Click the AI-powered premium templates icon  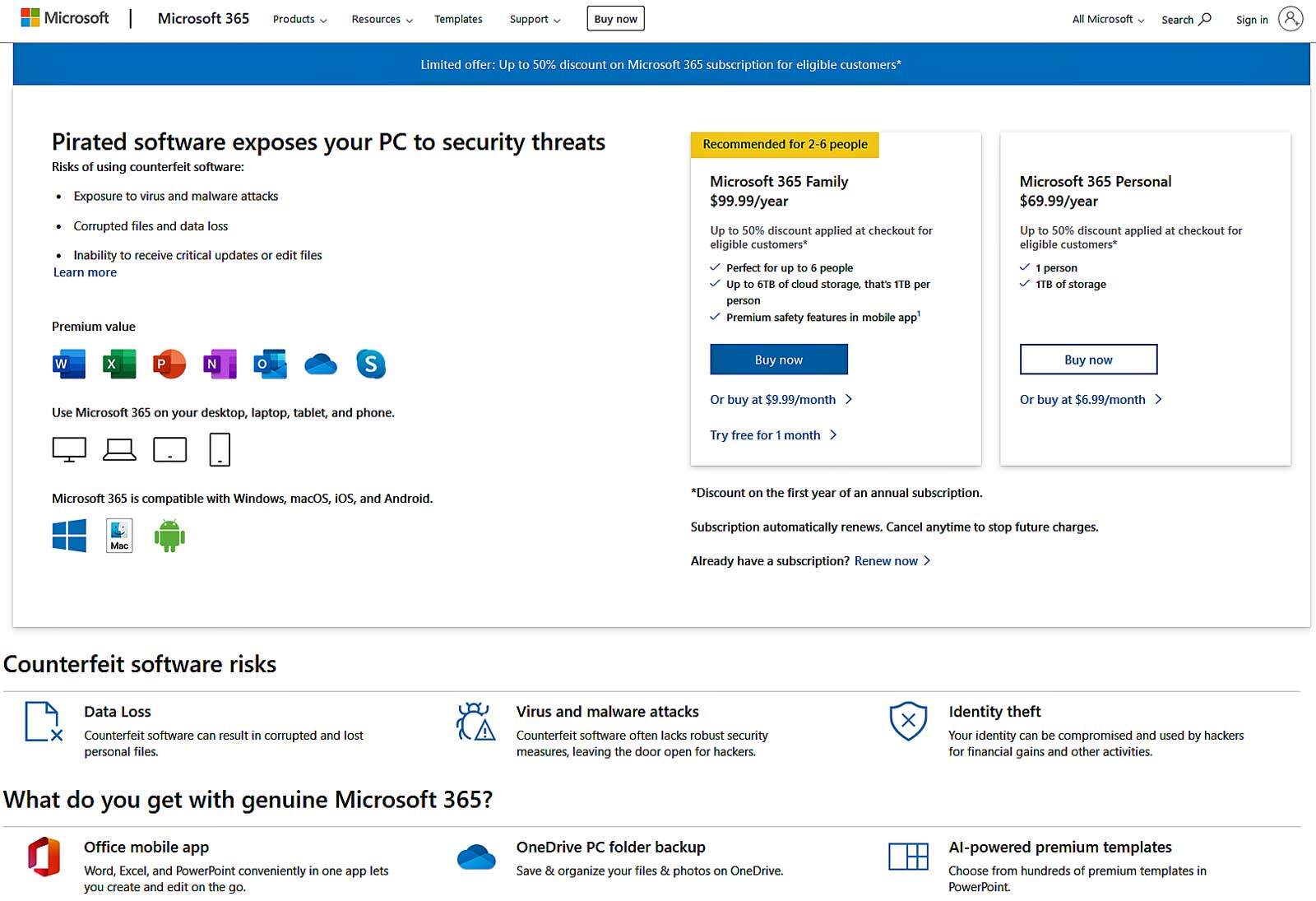point(908,857)
